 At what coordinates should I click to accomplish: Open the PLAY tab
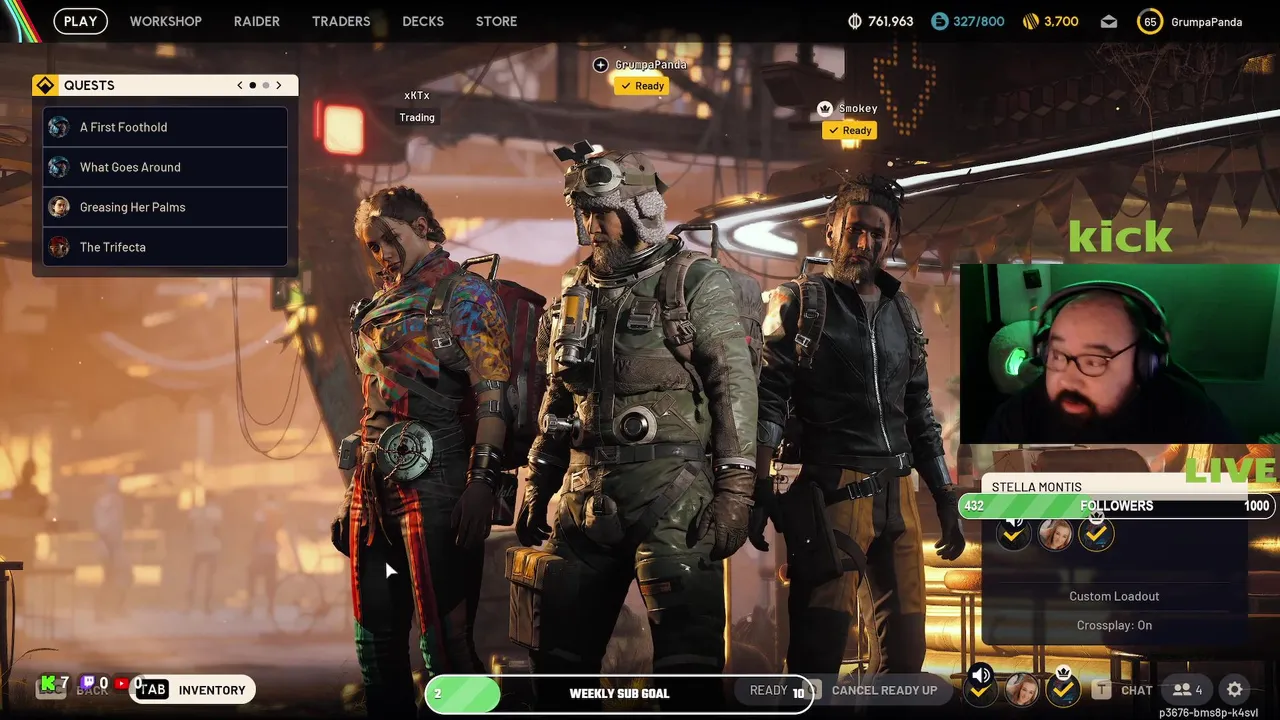pyautogui.click(x=80, y=21)
